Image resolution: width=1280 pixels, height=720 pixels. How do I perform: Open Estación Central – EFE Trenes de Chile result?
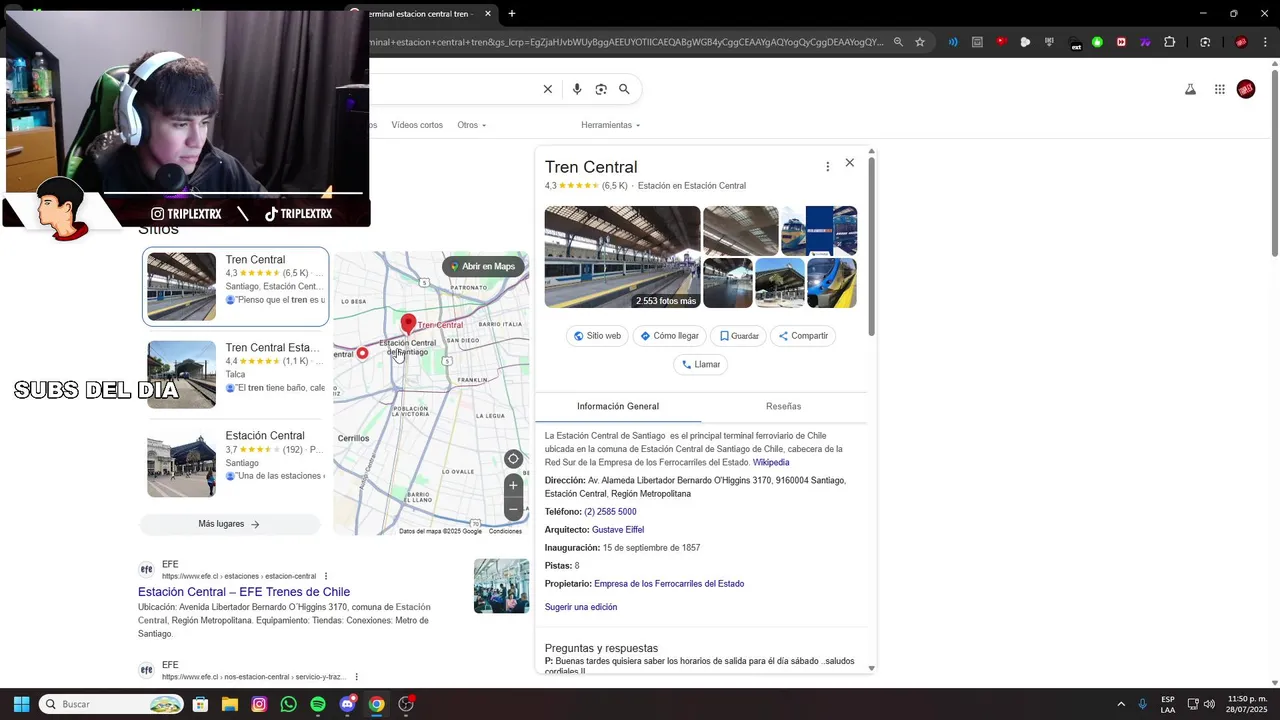[x=244, y=592]
